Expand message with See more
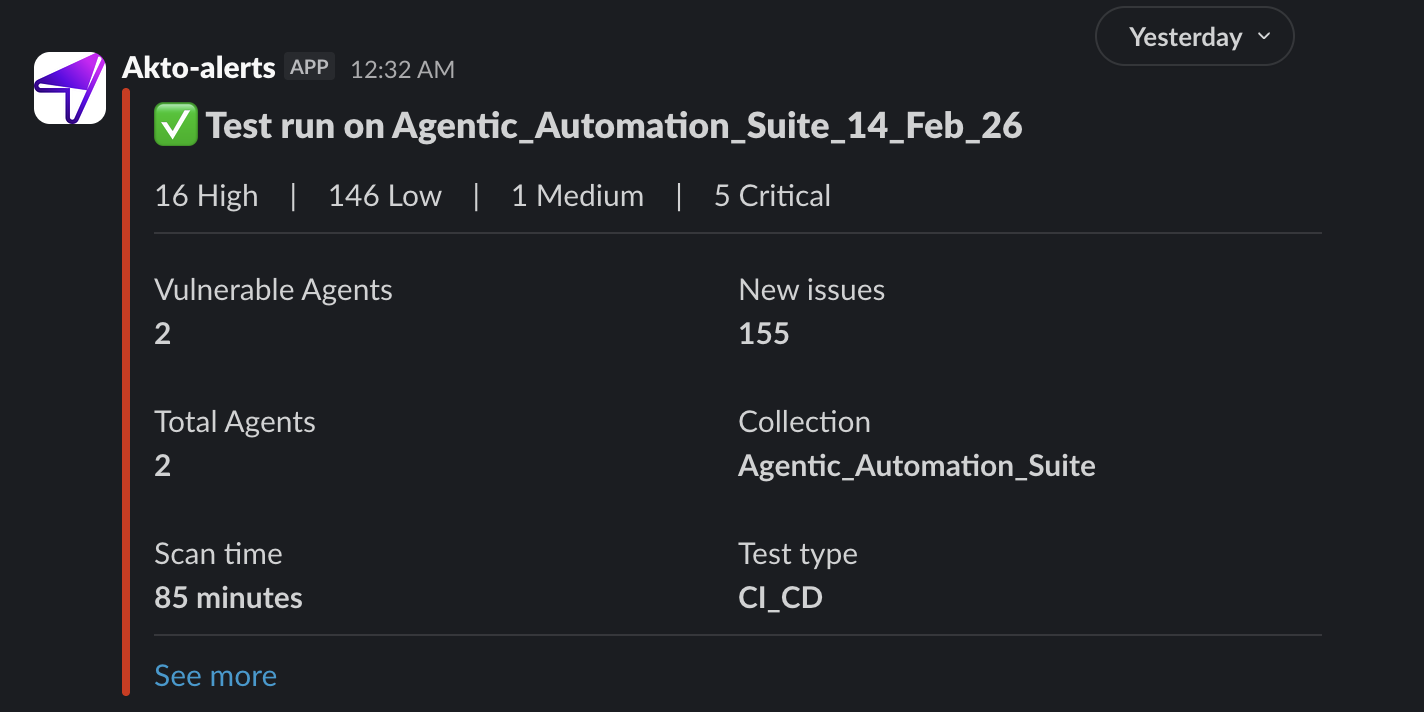The width and height of the screenshot is (1424, 712). [x=215, y=676]
